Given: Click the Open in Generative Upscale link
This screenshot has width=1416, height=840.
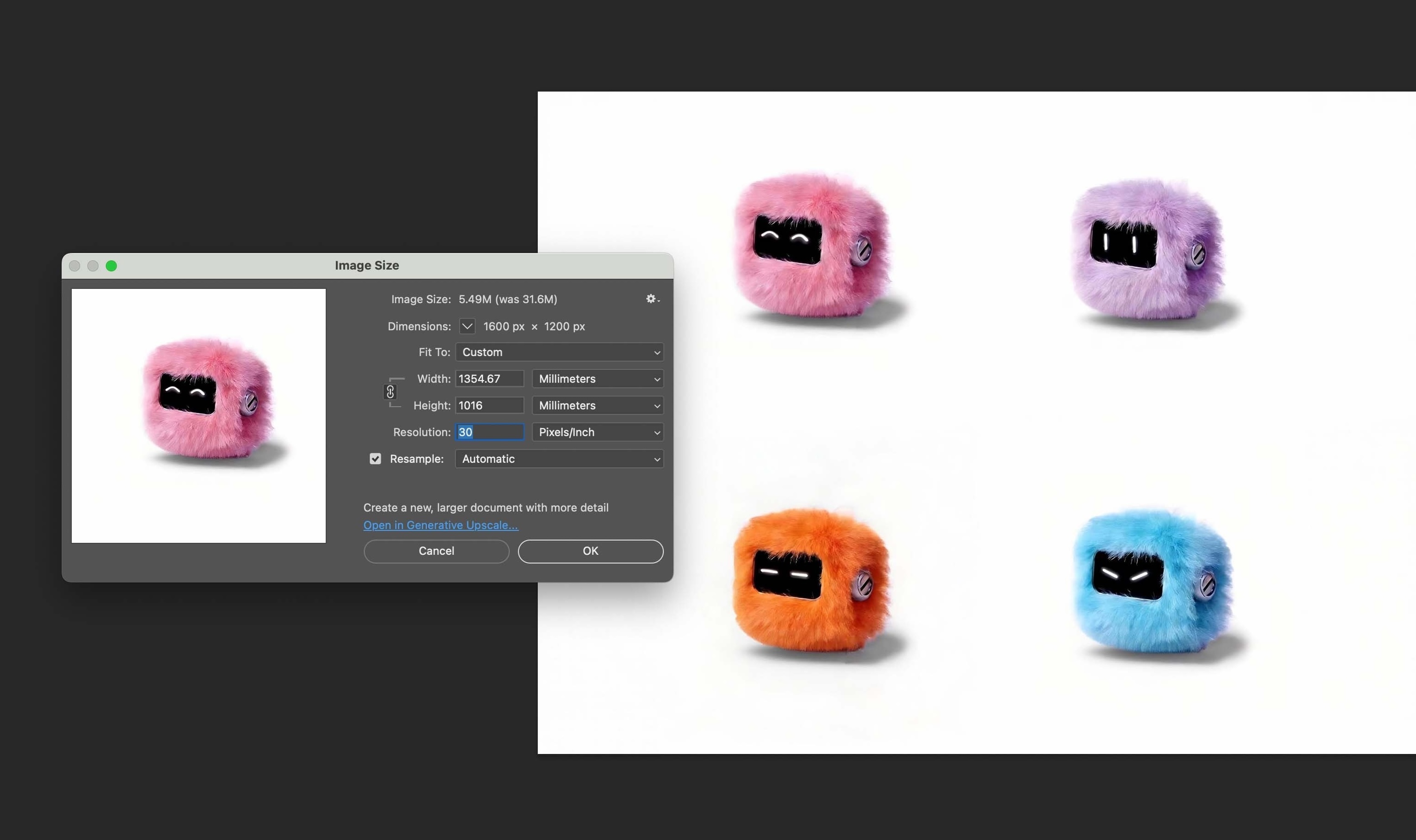Looking at the screenshot, I should pyautogui.click(x=440, y=525).
